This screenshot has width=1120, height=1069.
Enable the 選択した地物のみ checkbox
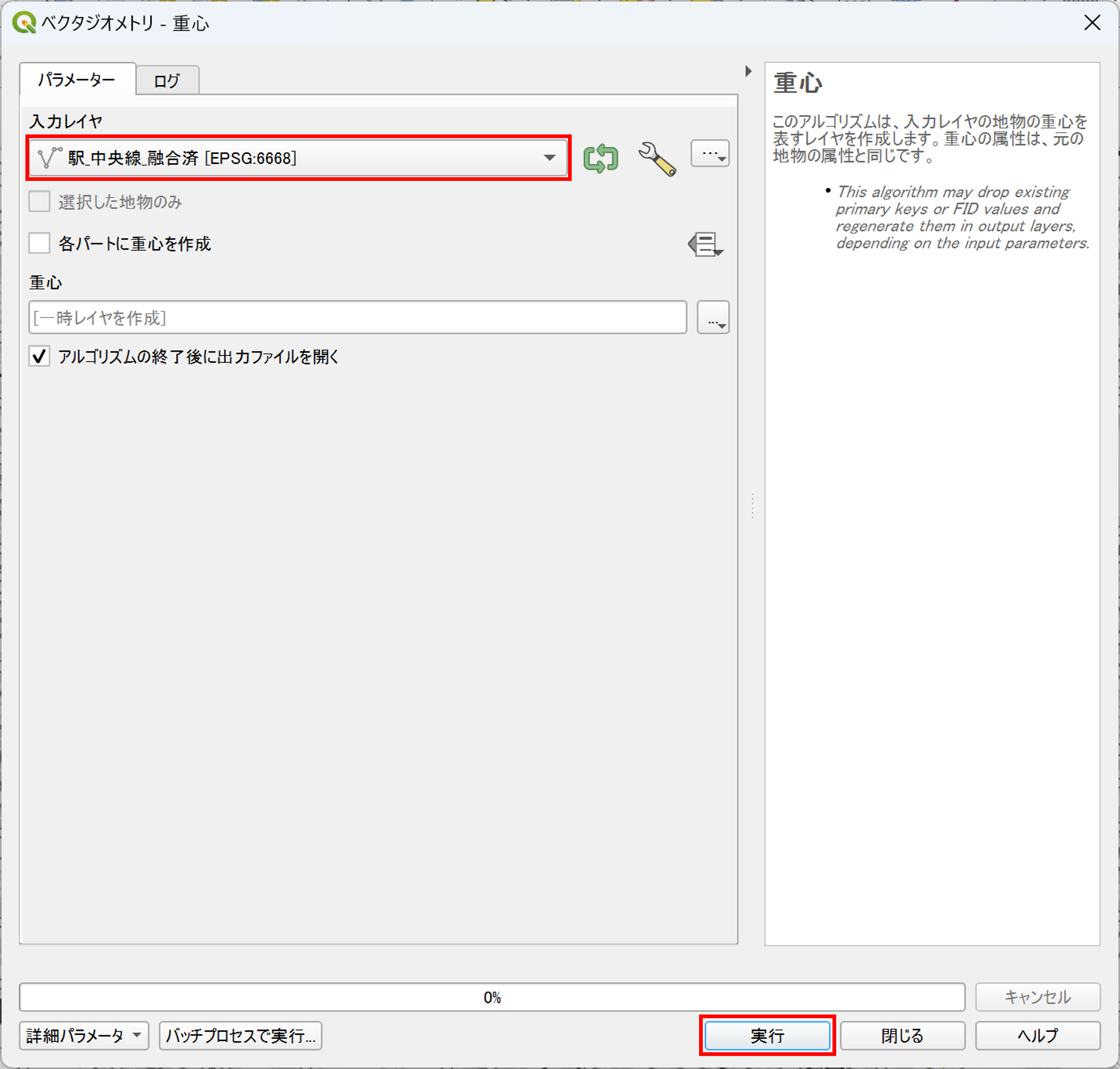point(39,202)
